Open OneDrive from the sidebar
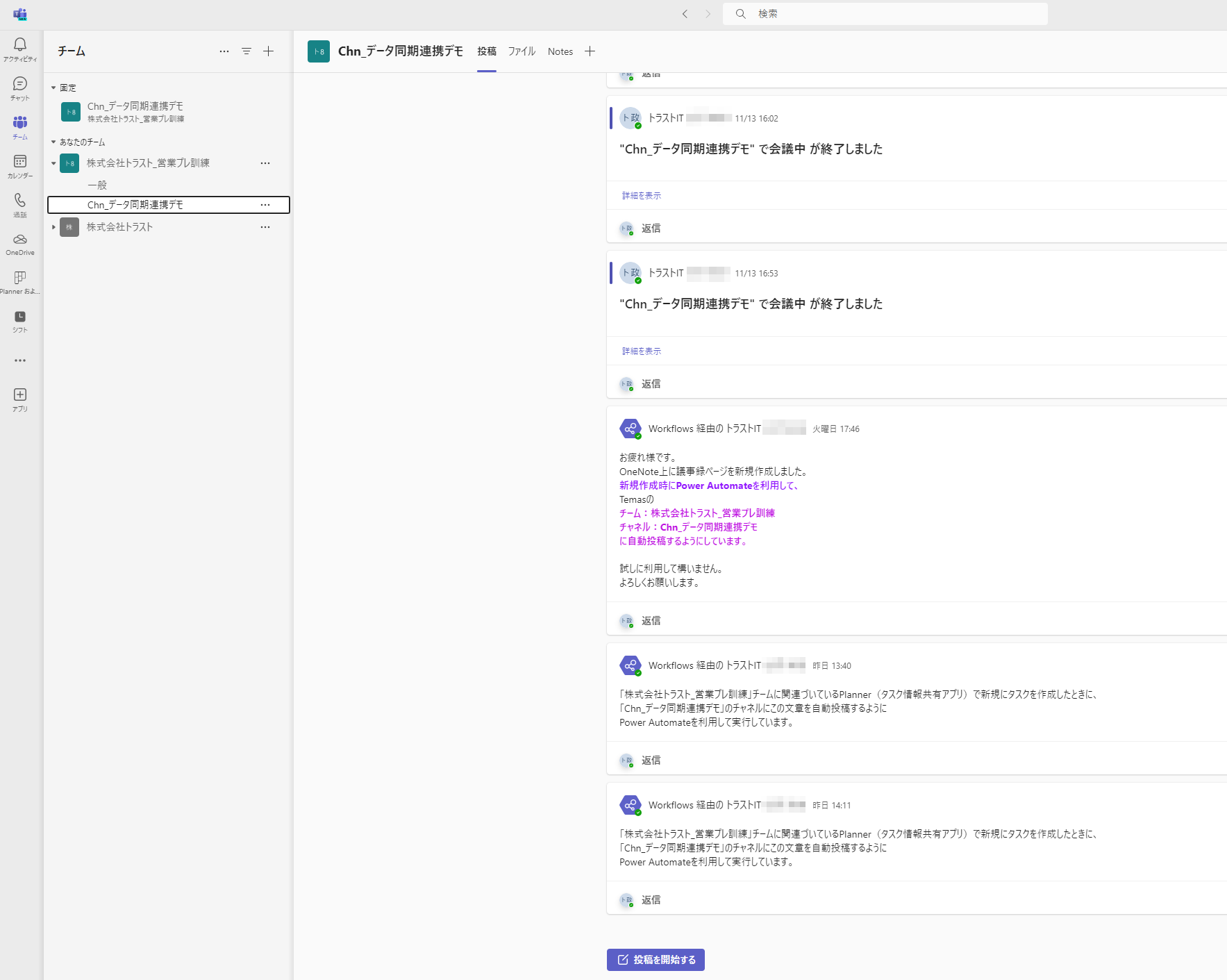Image resolution: width=1227 pixels, height=980 pixels. pyautogui.click(x=20, y=244)
